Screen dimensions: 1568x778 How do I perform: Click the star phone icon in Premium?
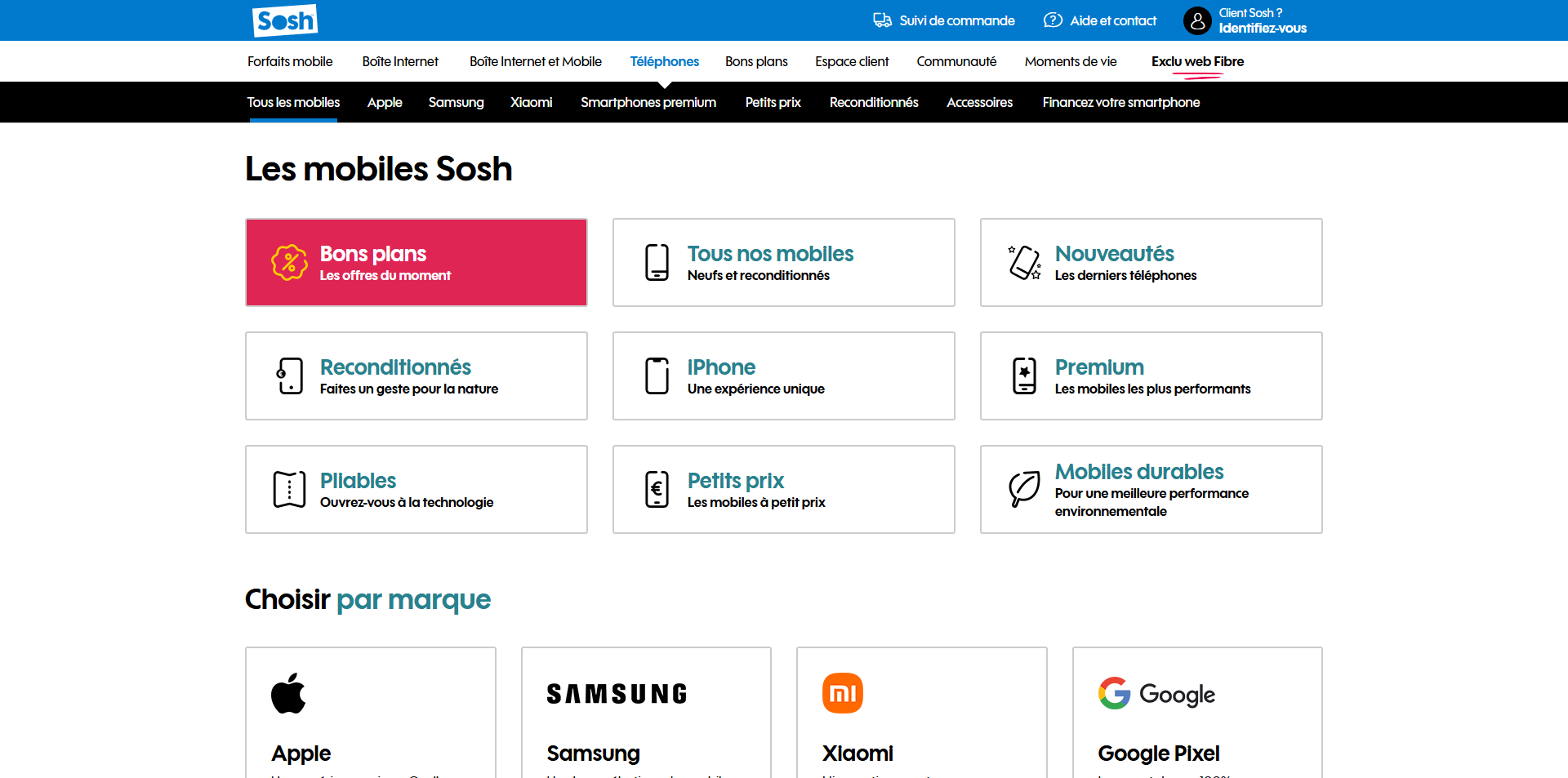1024,376
